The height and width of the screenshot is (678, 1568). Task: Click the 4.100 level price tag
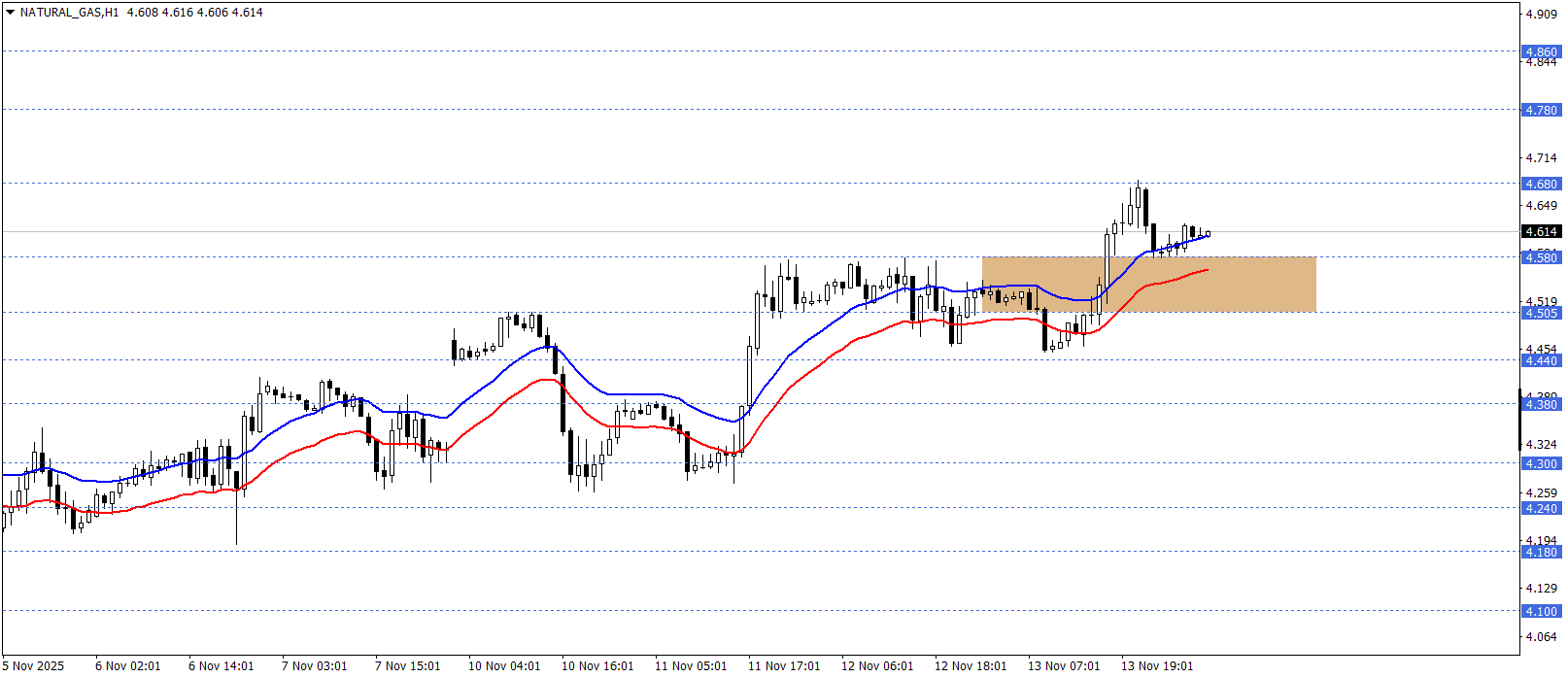coord(1541,611)
